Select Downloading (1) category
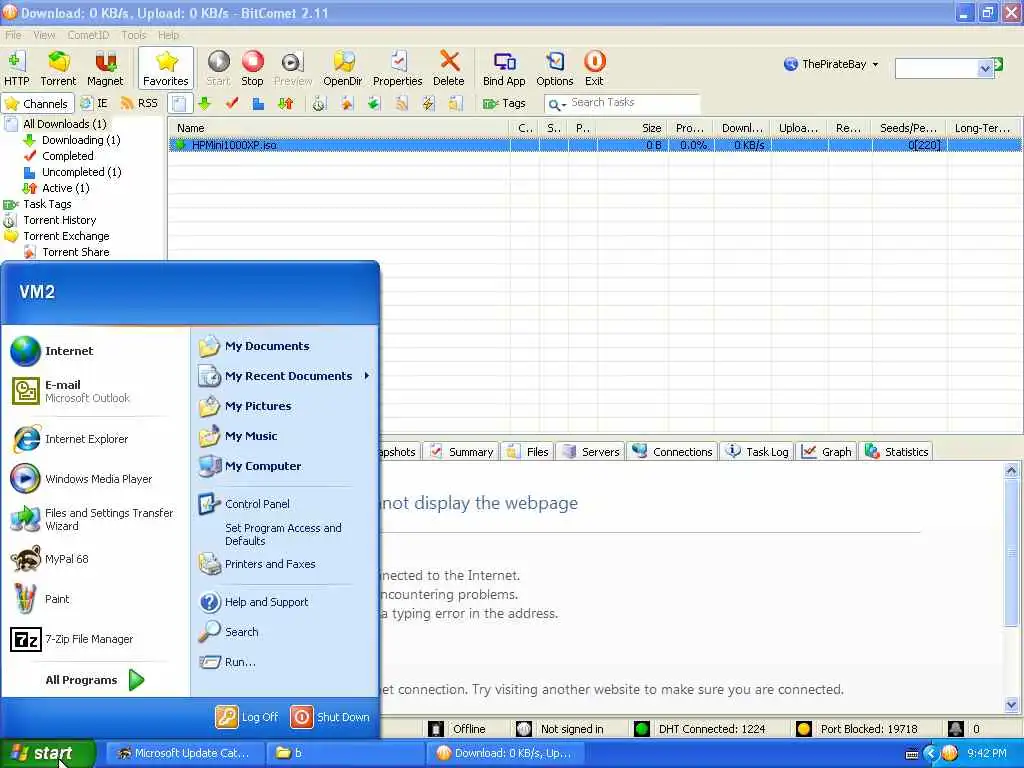 (x=80, y=140)
